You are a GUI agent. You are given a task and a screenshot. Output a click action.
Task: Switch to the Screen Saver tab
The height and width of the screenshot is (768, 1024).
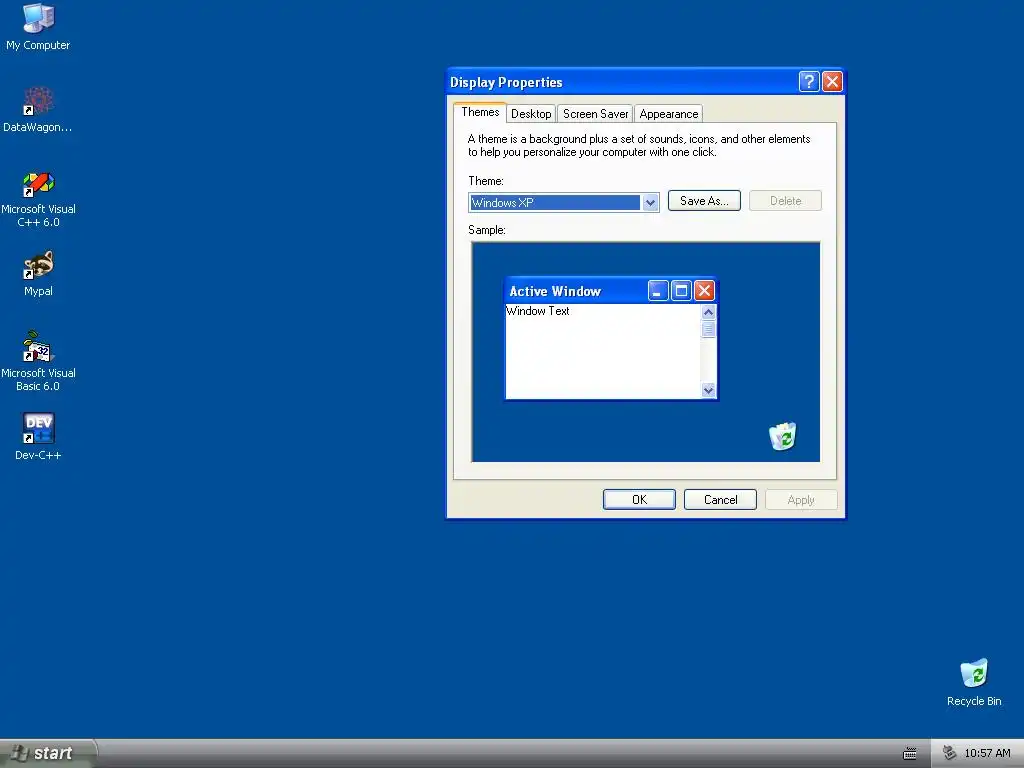coord(595,114)
